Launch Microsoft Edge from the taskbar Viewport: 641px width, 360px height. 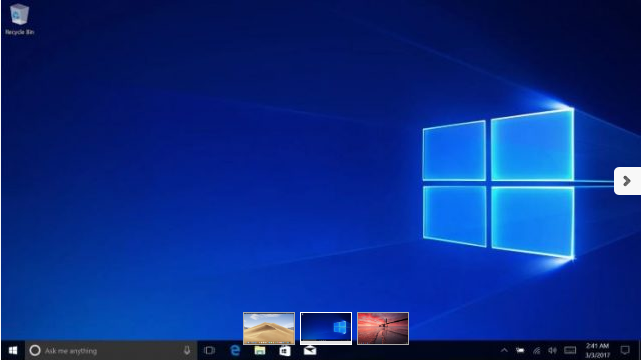[235, 350]
